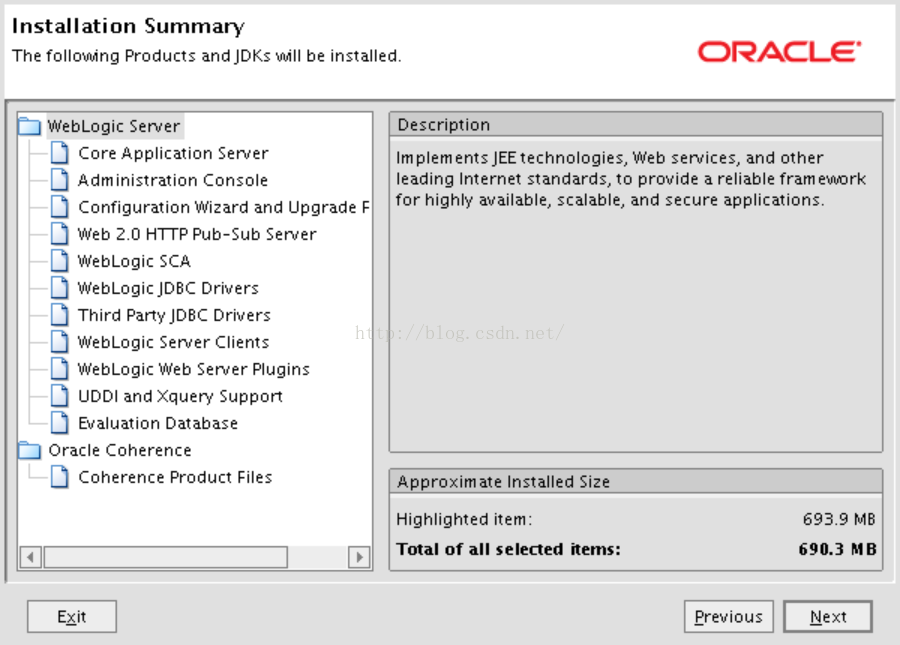
Task: Click the Exit button
Action: point(72,617)
